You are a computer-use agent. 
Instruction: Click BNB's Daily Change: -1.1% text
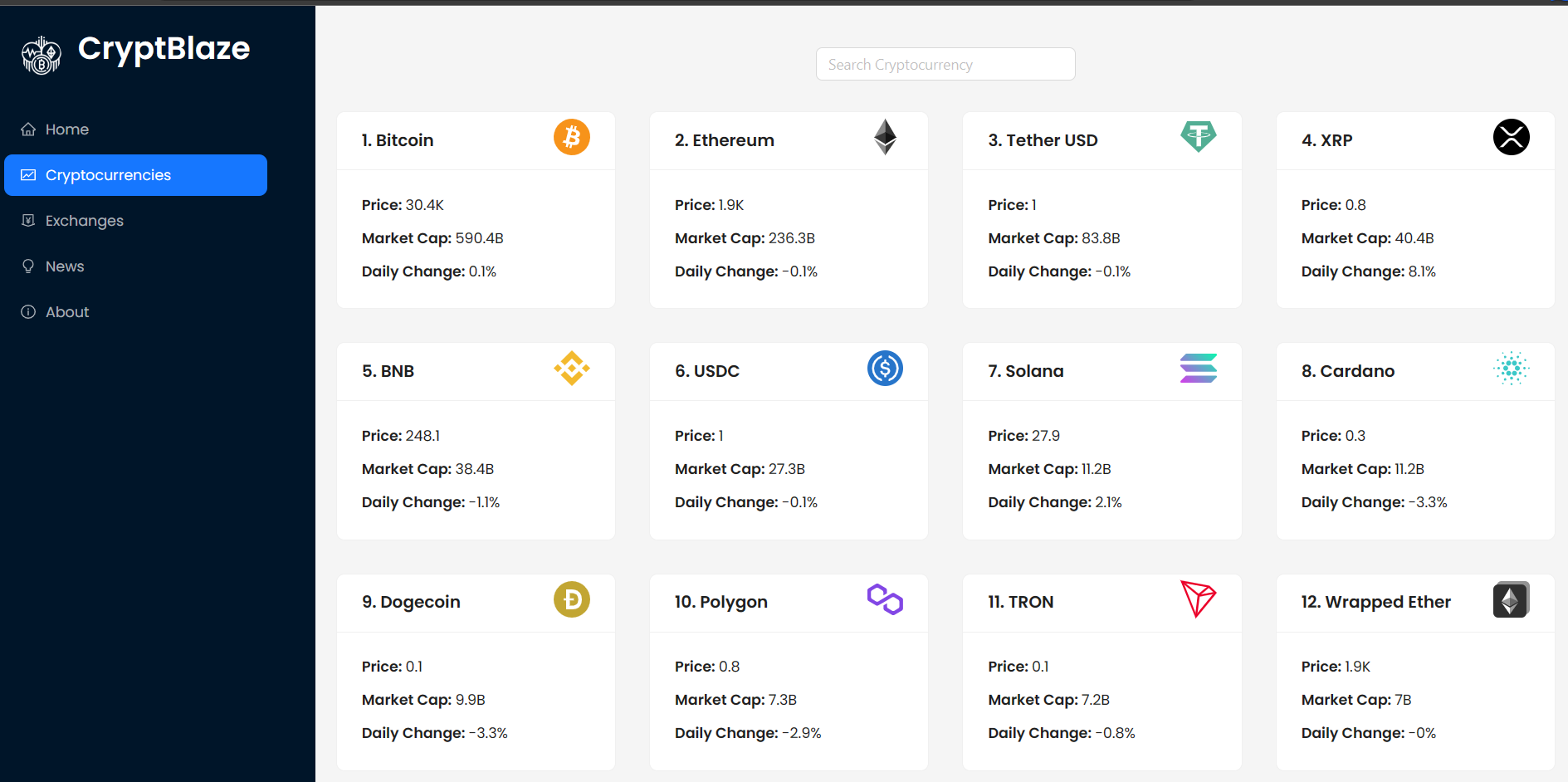(431, 502)
